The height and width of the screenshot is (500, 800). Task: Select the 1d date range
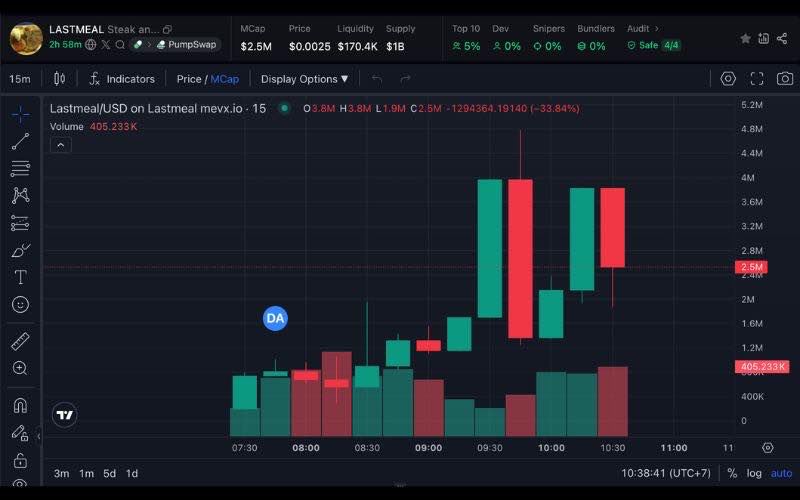132,473
